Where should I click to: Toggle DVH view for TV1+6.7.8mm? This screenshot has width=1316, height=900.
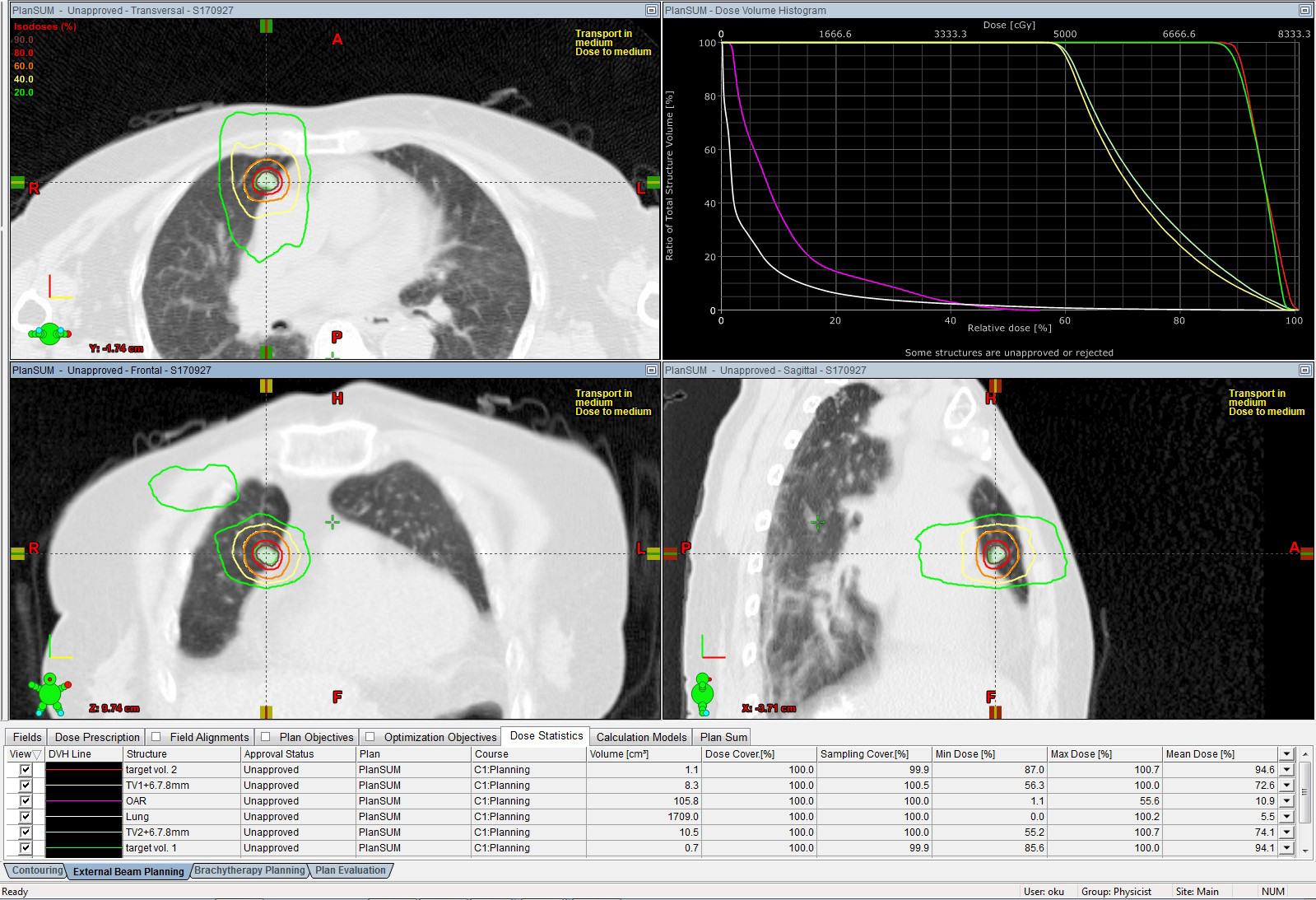(26, 786)
